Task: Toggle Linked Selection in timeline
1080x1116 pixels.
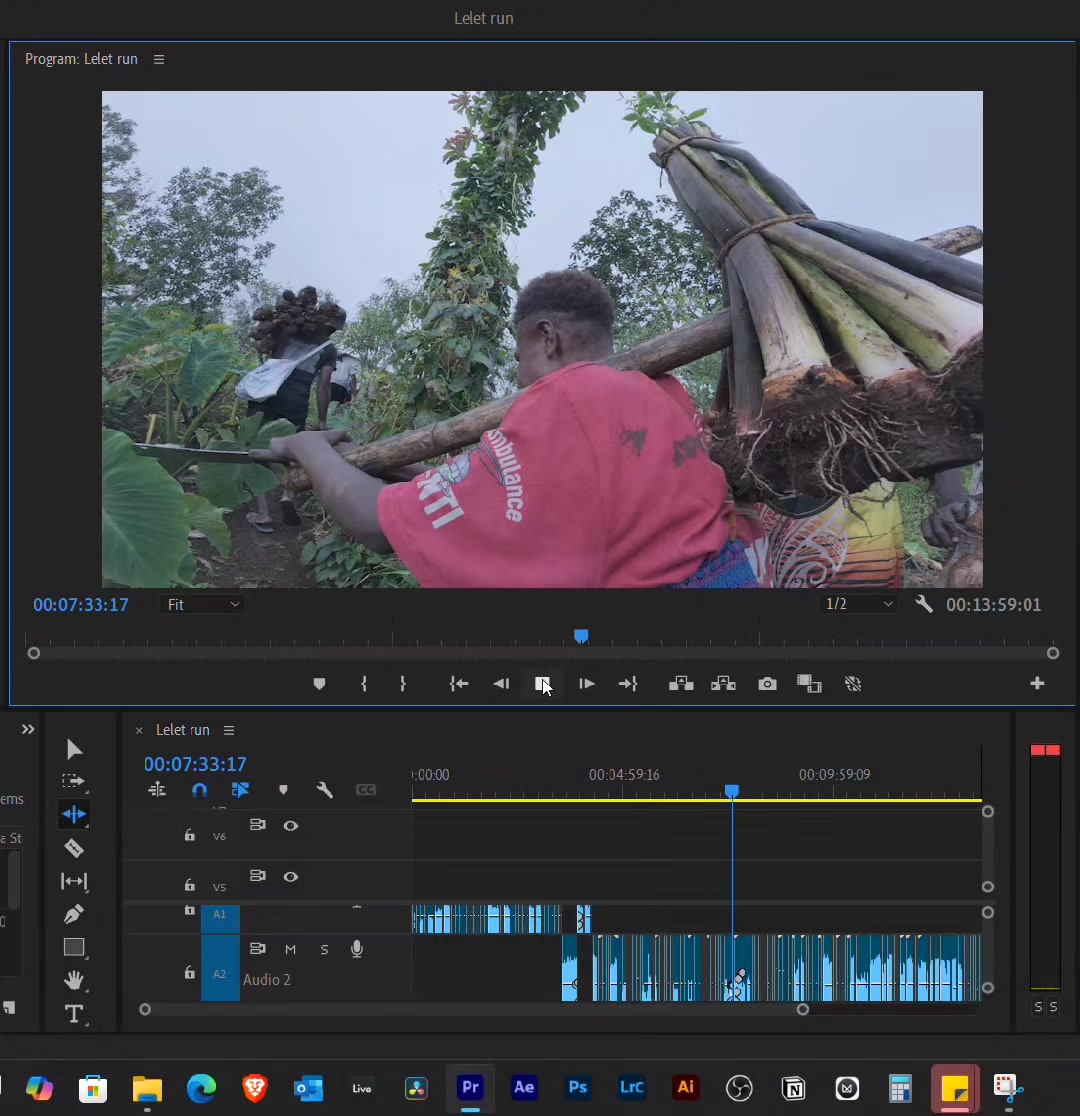Action: pyautogui.click(x=241, y=790)
